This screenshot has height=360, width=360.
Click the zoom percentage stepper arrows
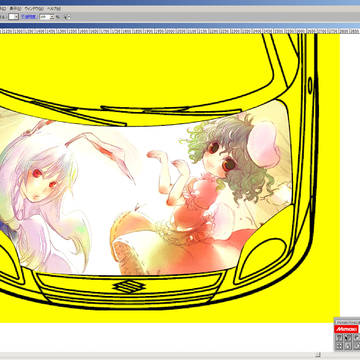tap(52, 17)
